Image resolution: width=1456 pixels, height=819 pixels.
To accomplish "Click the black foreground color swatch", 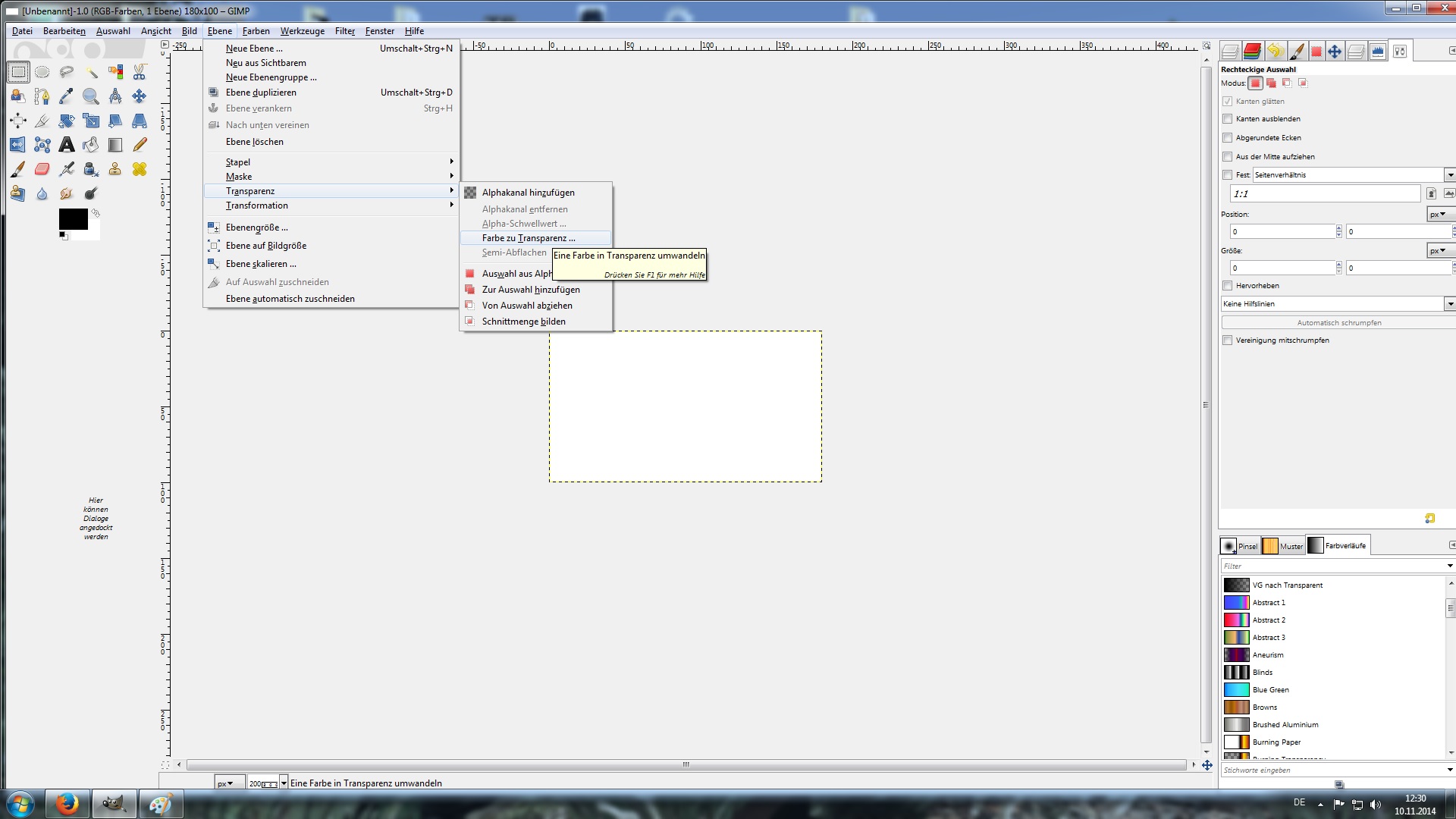I will [x=72, y=218].
